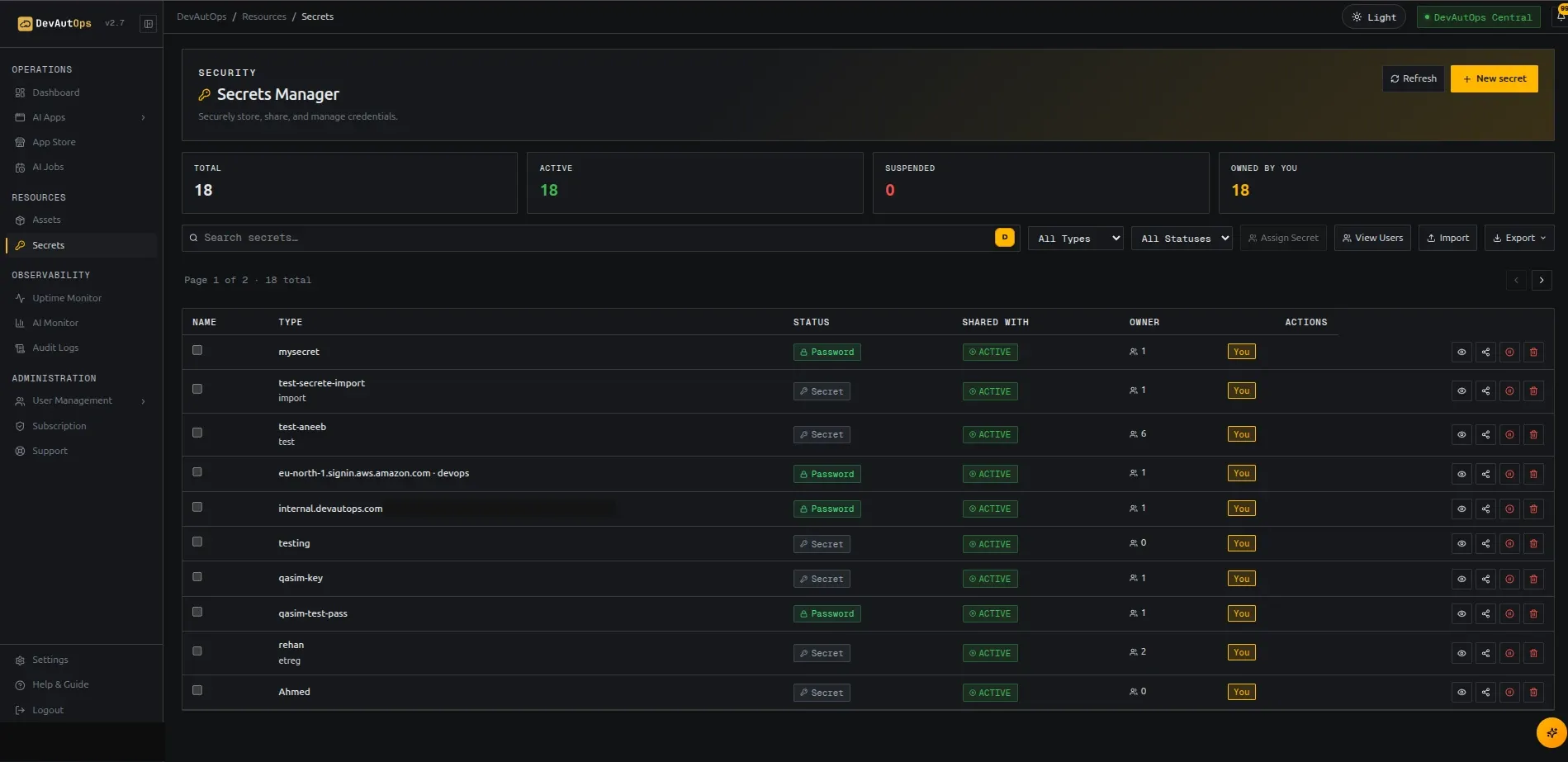This screenshot has width=1568, height=762.
Task: Tick the Ahmed row checkbox
Action: point(197,690)
